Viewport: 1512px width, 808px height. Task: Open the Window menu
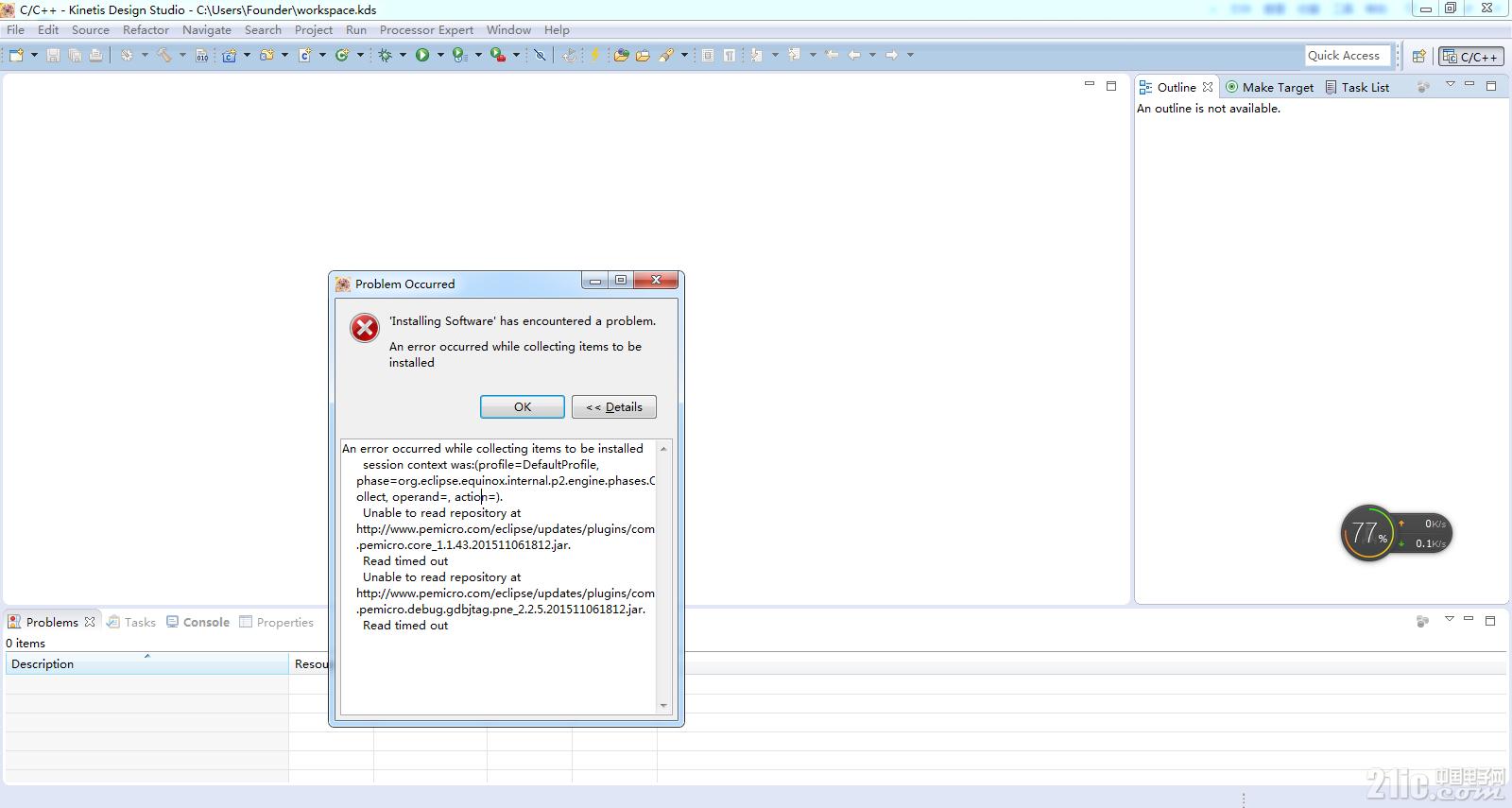pyautogui.click(x=508, y=29)
